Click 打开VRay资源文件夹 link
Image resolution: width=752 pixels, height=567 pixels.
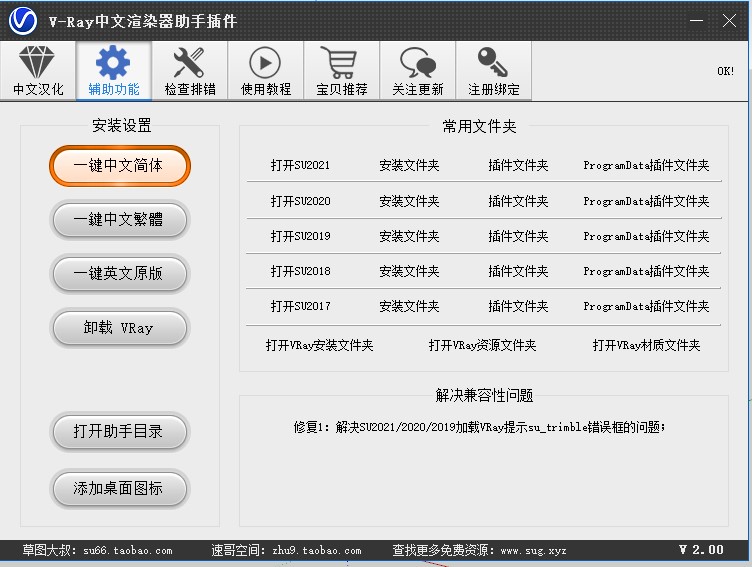[x=482, y=345]
